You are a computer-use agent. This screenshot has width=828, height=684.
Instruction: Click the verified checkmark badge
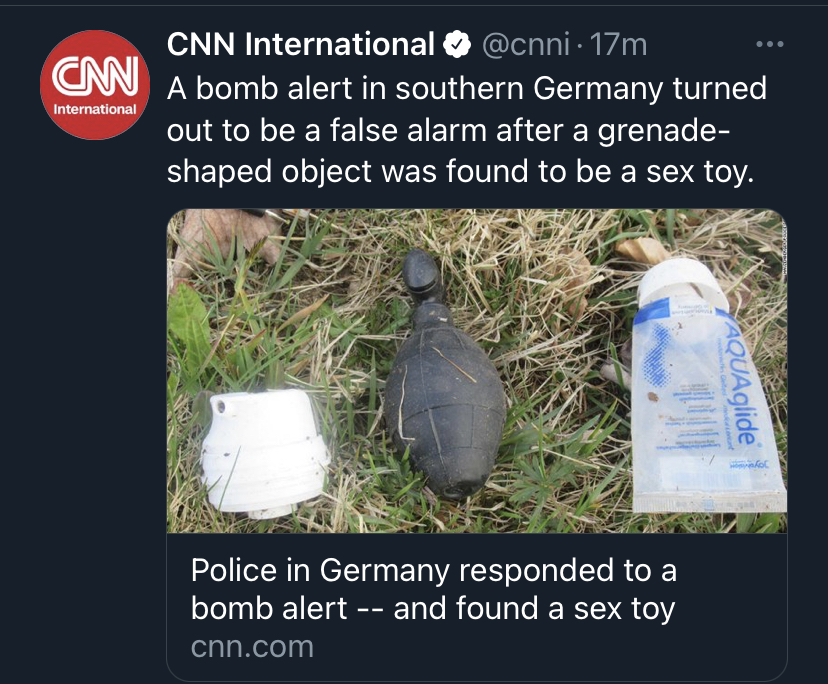click(455, 45)
